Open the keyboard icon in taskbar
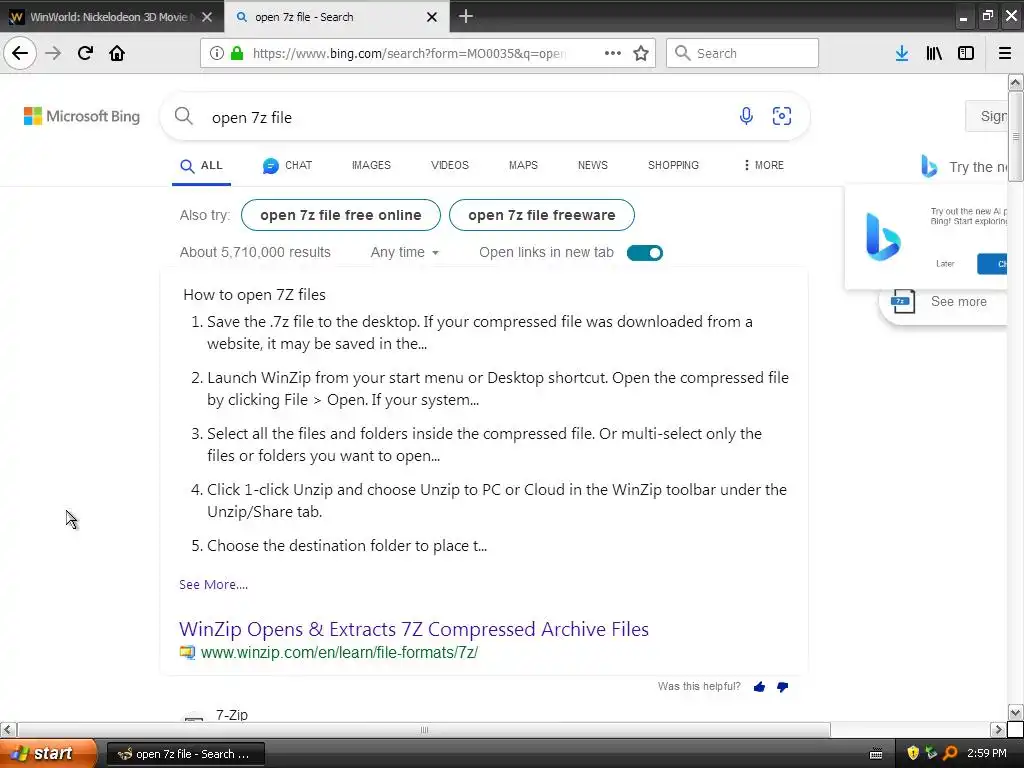Screen dimensions: 1024x768 pos(876,754)
